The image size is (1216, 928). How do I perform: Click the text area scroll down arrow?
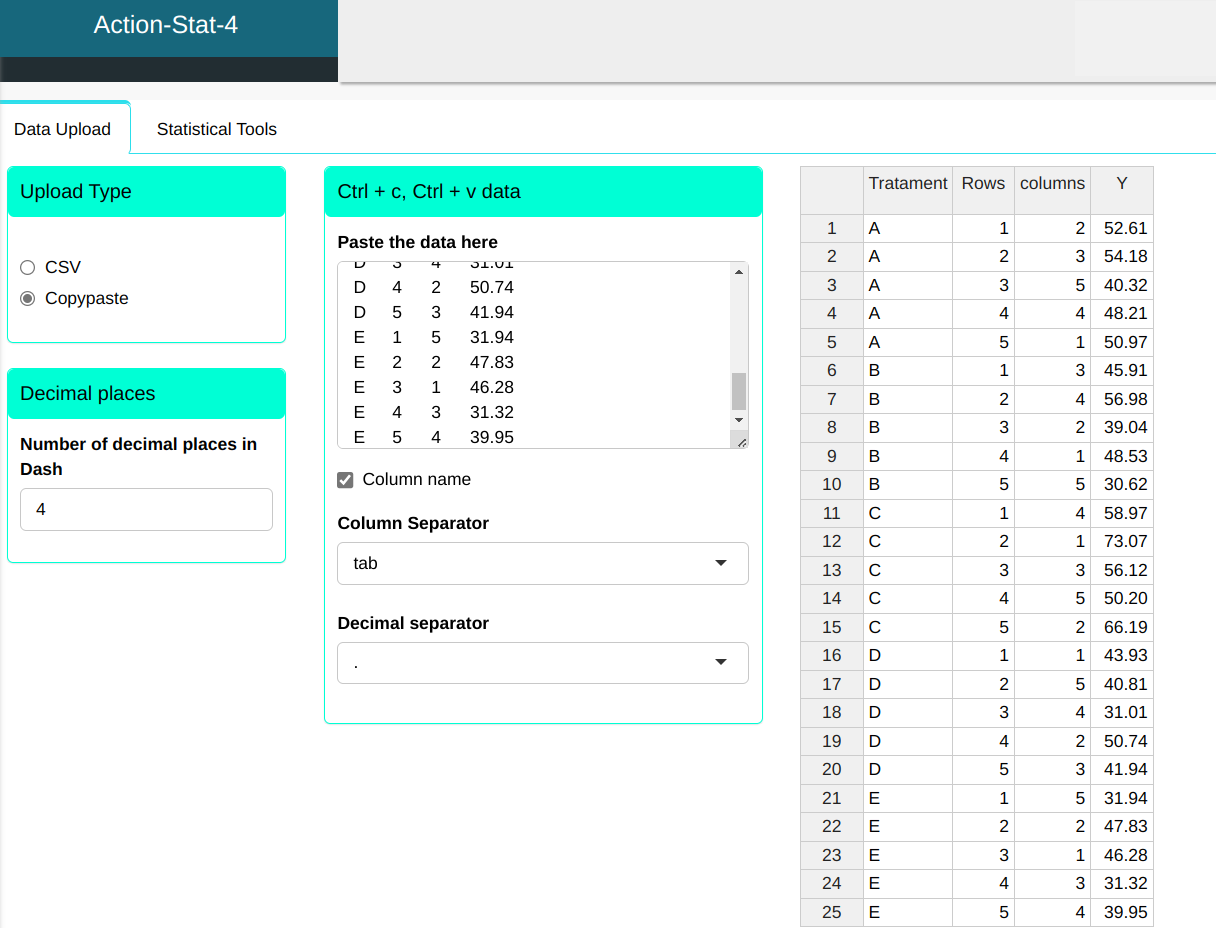point(740,420)
